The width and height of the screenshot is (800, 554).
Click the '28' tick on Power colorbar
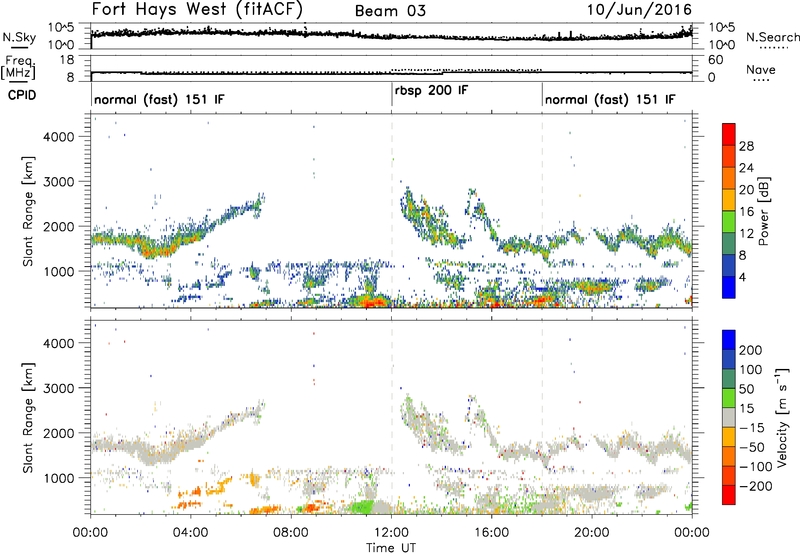[x=746, y=146]
